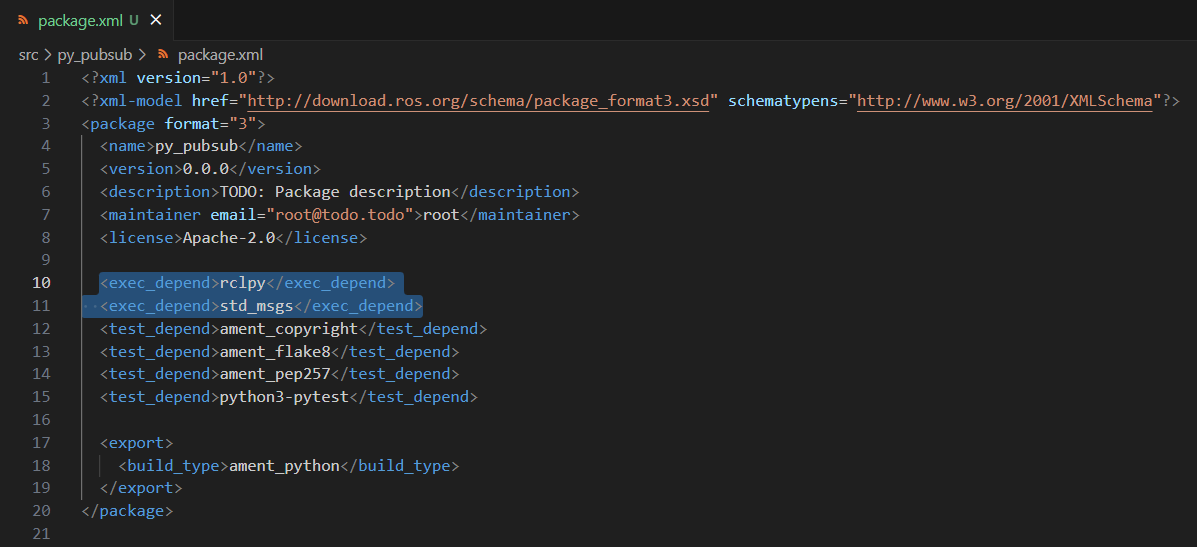Click std_msgs in the exec_depend line
Viewport: 1197px width, 547px height.
coord(256,306)
